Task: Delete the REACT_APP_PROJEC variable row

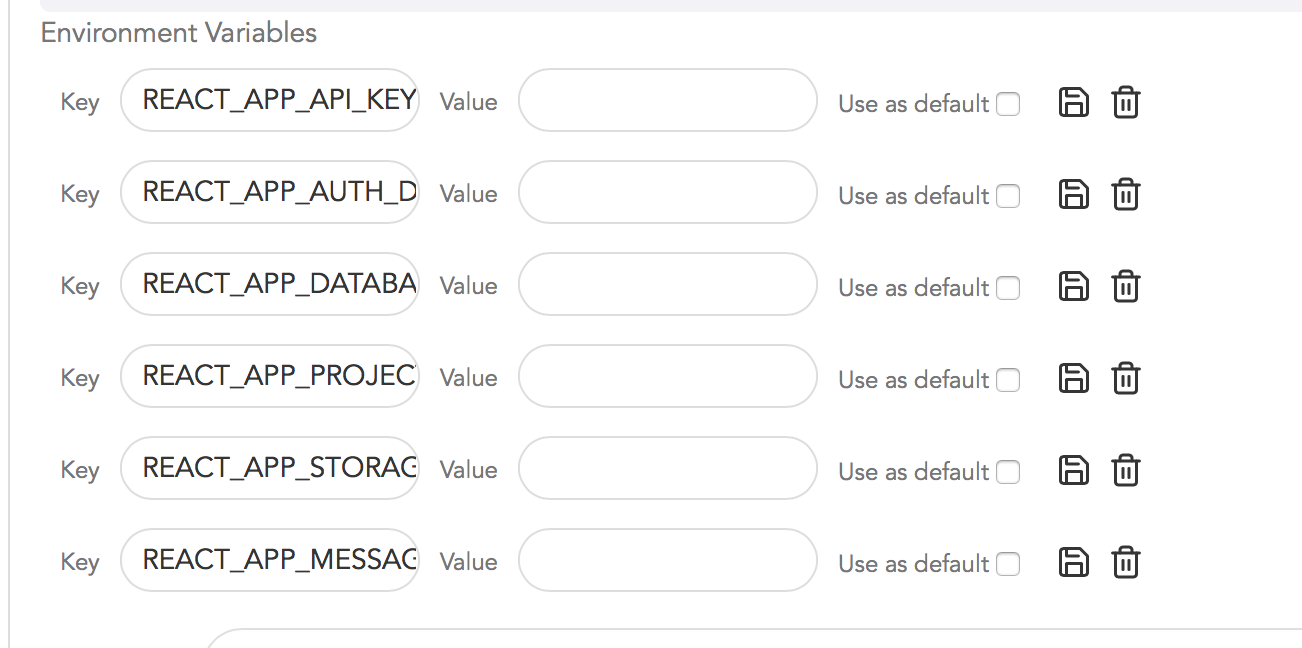Action: pos(1126,378)
